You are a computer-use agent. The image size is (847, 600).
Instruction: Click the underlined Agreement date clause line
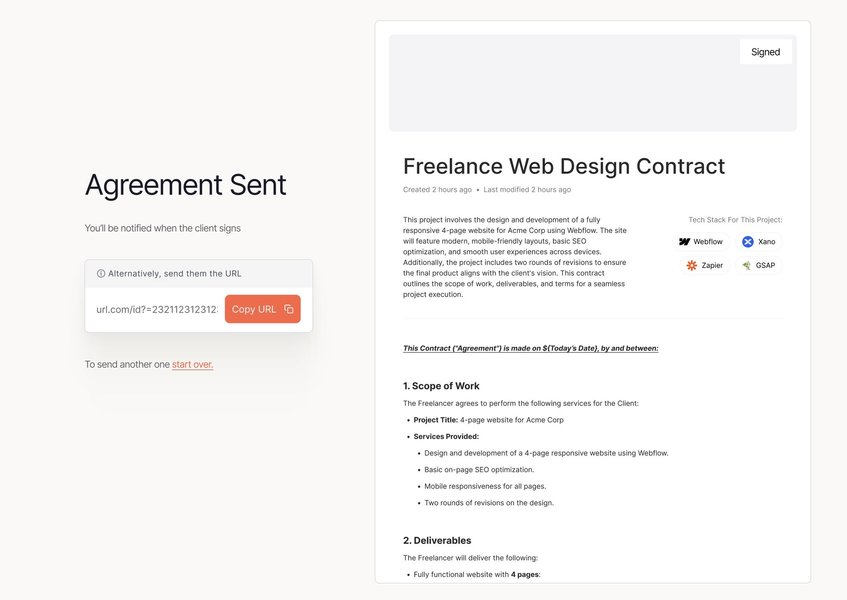[530, 348]
